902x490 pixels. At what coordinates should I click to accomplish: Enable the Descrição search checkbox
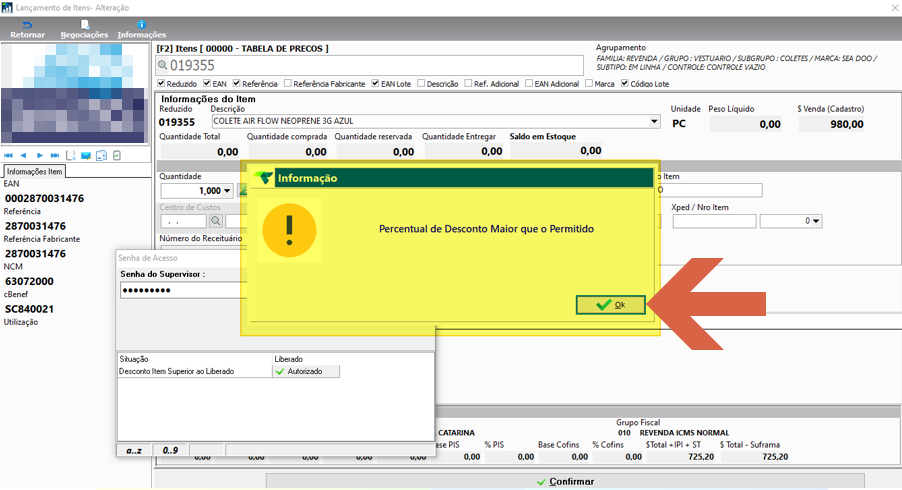[421, 83]
